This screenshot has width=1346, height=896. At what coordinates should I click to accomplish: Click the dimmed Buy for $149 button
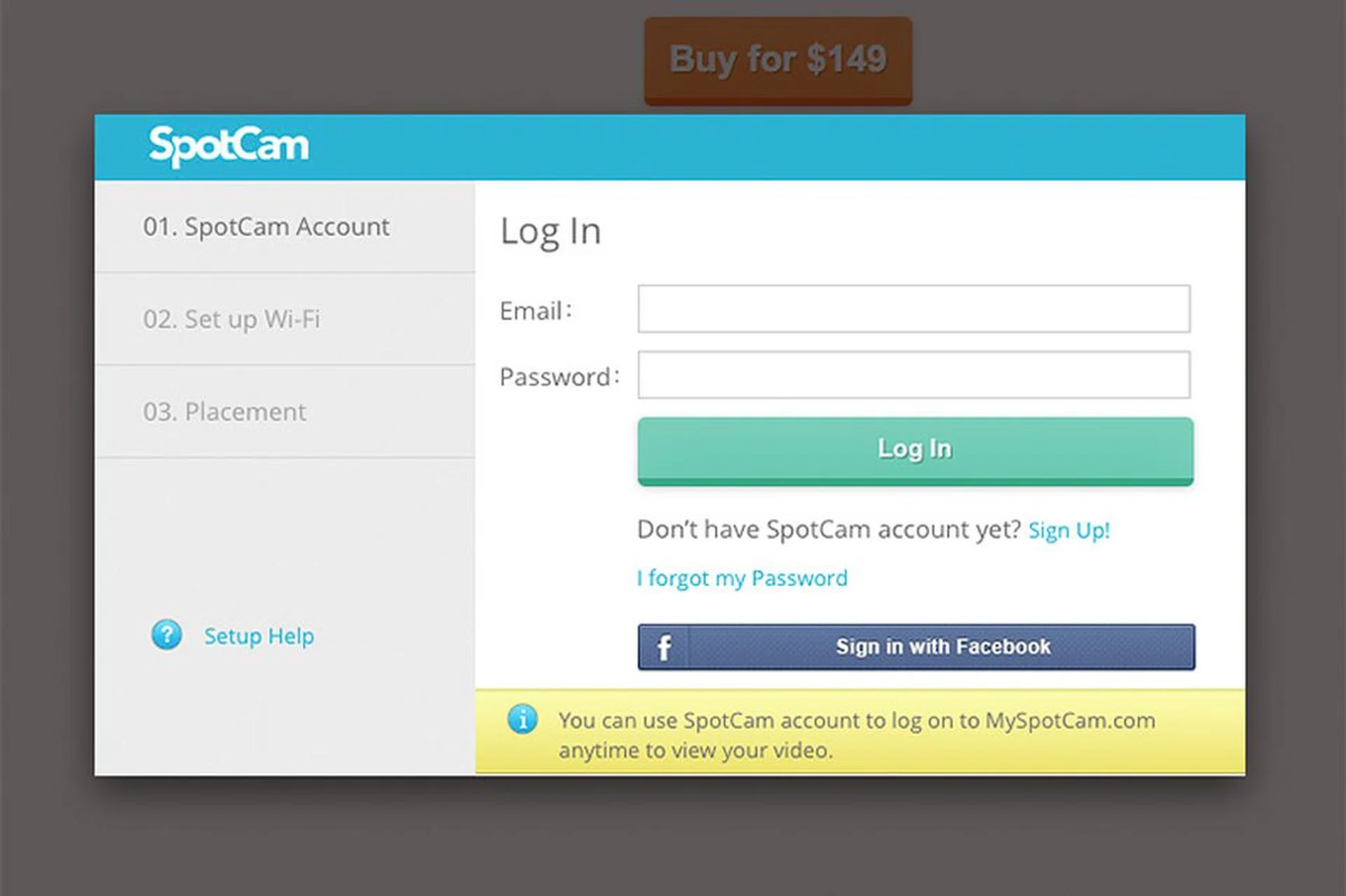(x=778, y=60)
